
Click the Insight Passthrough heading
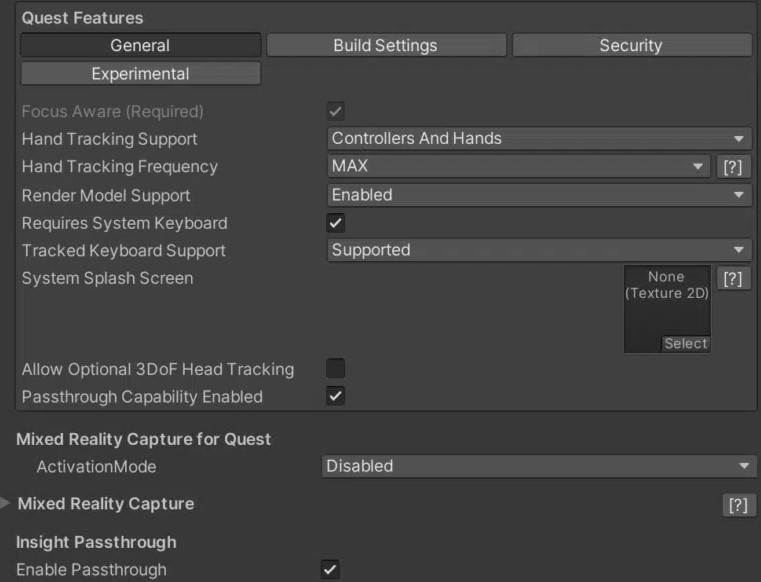click(x=96, y=542)
